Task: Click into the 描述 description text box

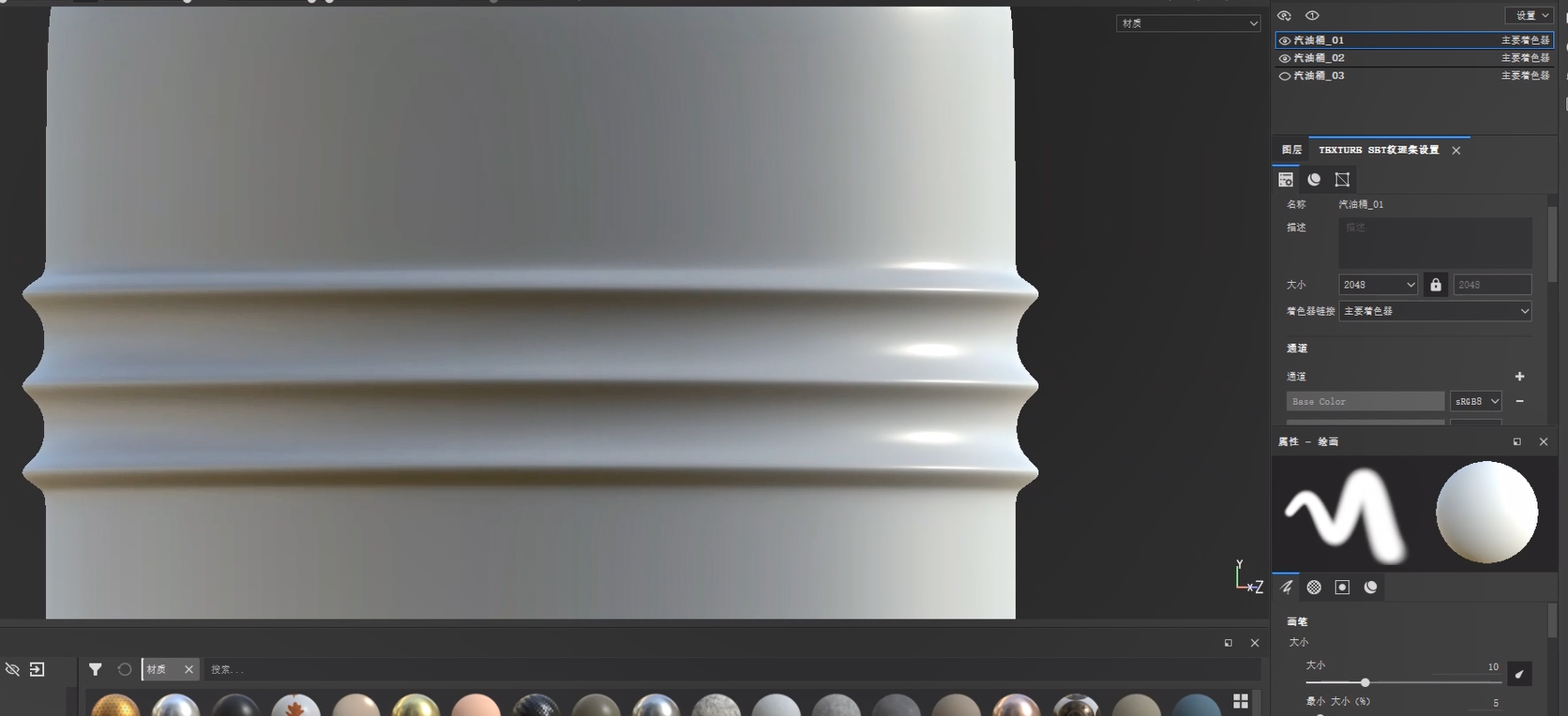Action: click(1435, 243)
